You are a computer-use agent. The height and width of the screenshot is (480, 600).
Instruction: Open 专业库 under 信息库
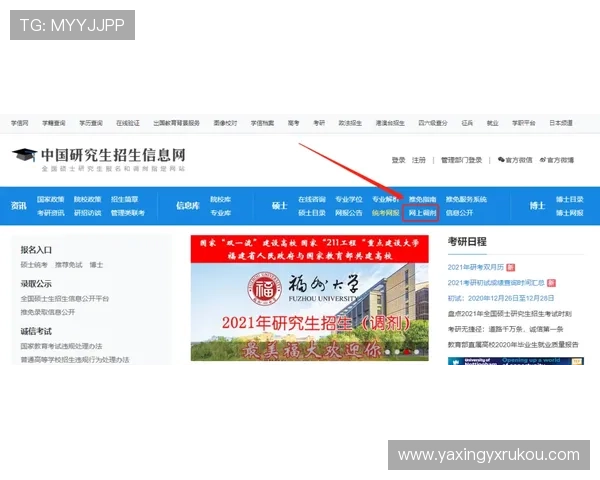(220, 213)
